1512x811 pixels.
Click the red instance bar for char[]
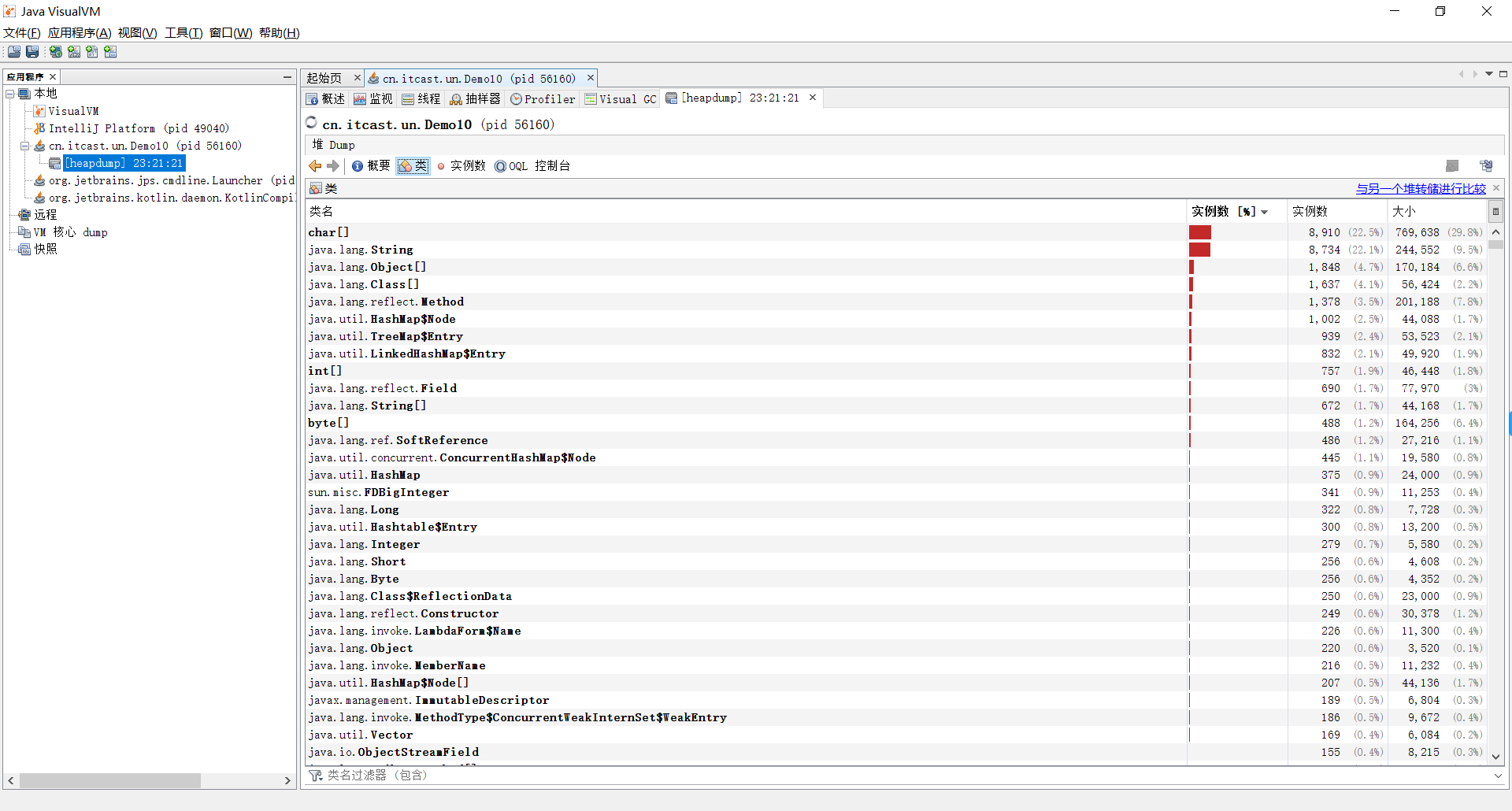[1199, 232]
